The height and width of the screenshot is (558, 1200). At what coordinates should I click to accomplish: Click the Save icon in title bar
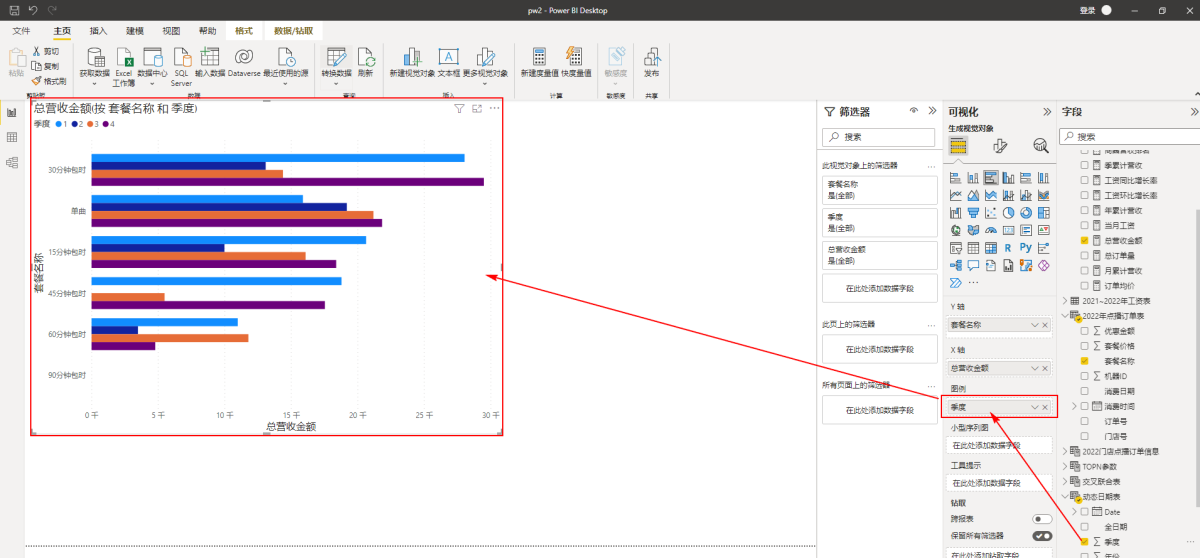14,9
